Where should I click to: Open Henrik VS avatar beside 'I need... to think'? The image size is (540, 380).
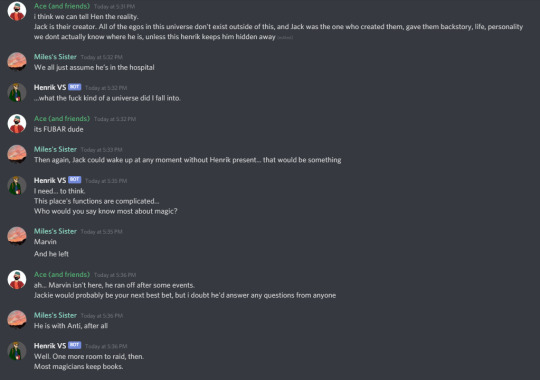(x=17, y=185)
